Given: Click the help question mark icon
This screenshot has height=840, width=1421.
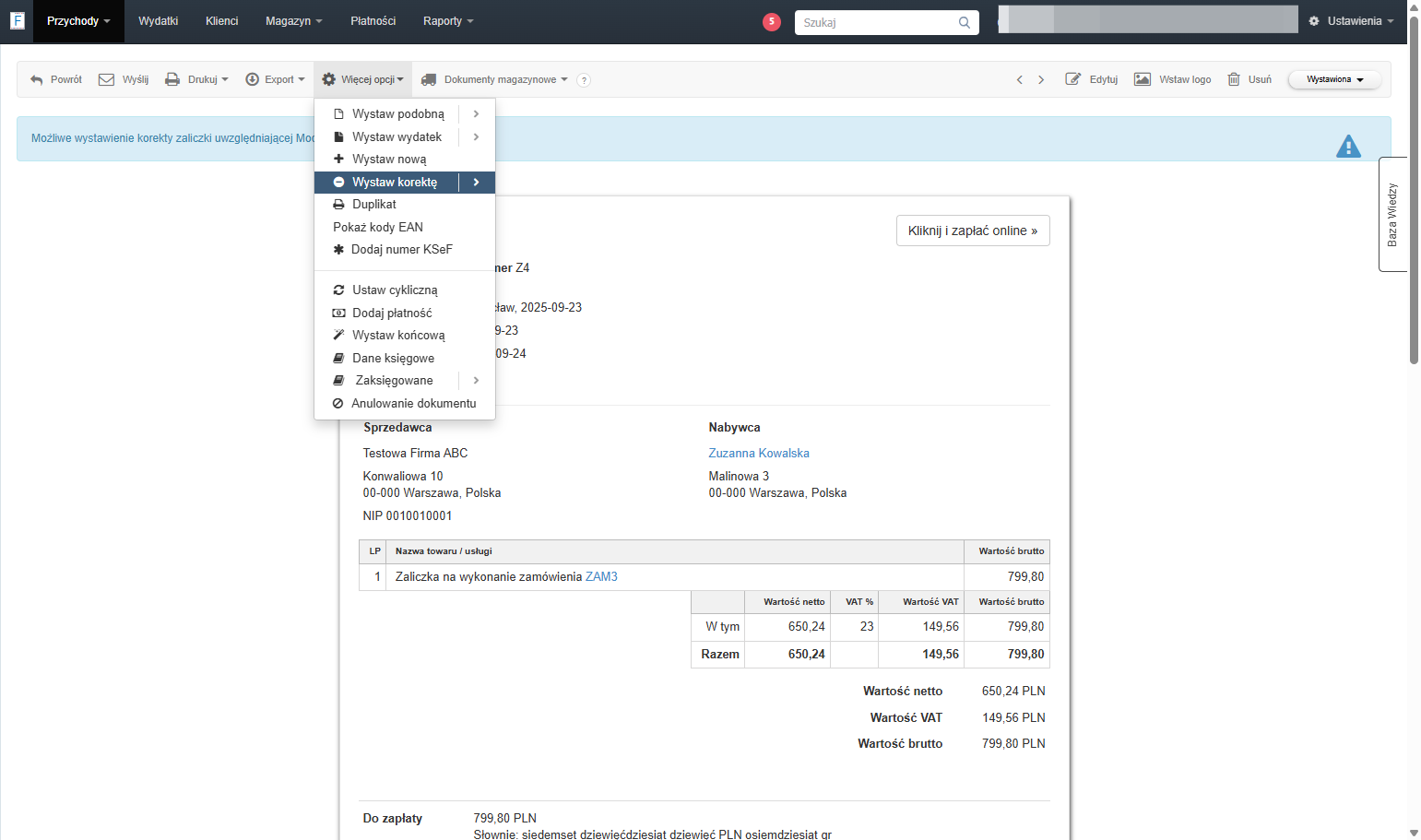Looking at the screenshot, I should coord(584,80).
